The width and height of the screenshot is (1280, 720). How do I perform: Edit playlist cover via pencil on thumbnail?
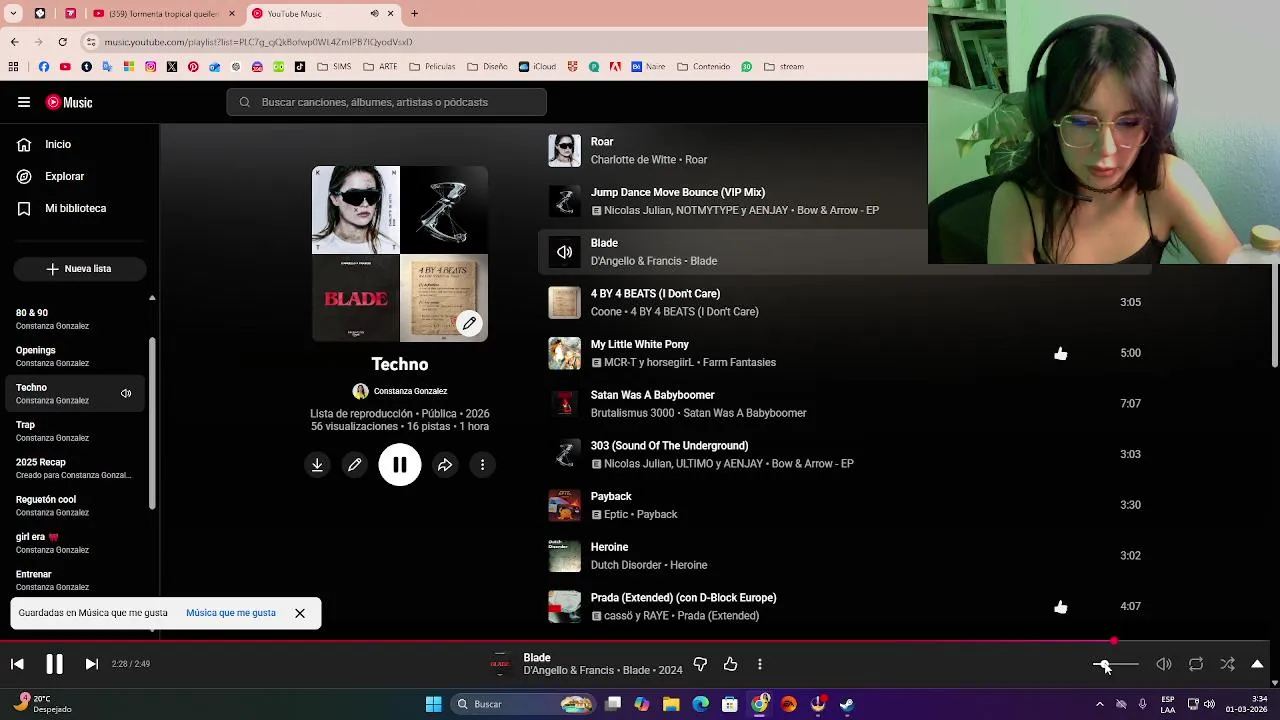pyautogui.click(x=469, y=323)
